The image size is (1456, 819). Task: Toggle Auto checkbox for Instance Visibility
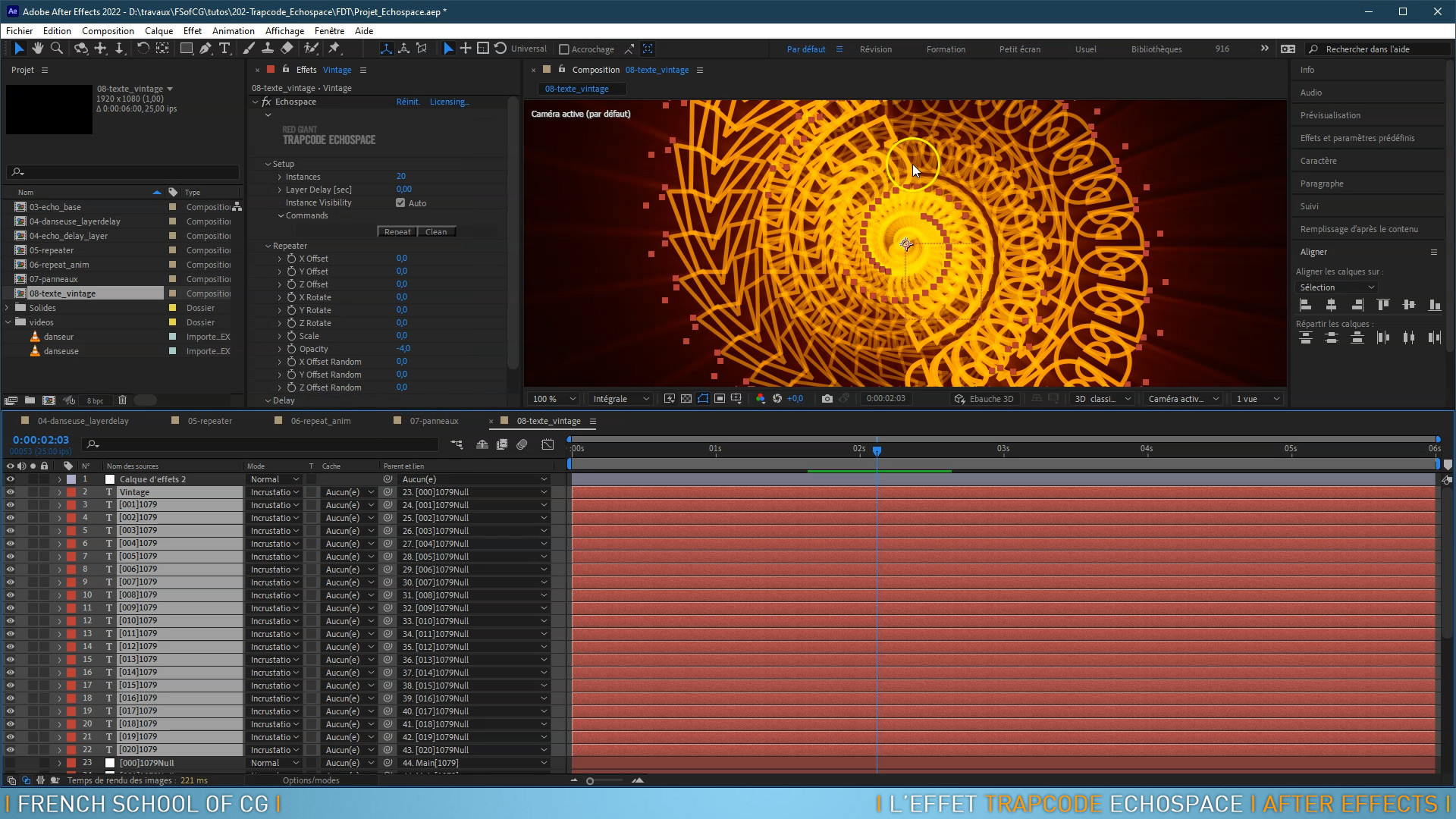[400, 202]
